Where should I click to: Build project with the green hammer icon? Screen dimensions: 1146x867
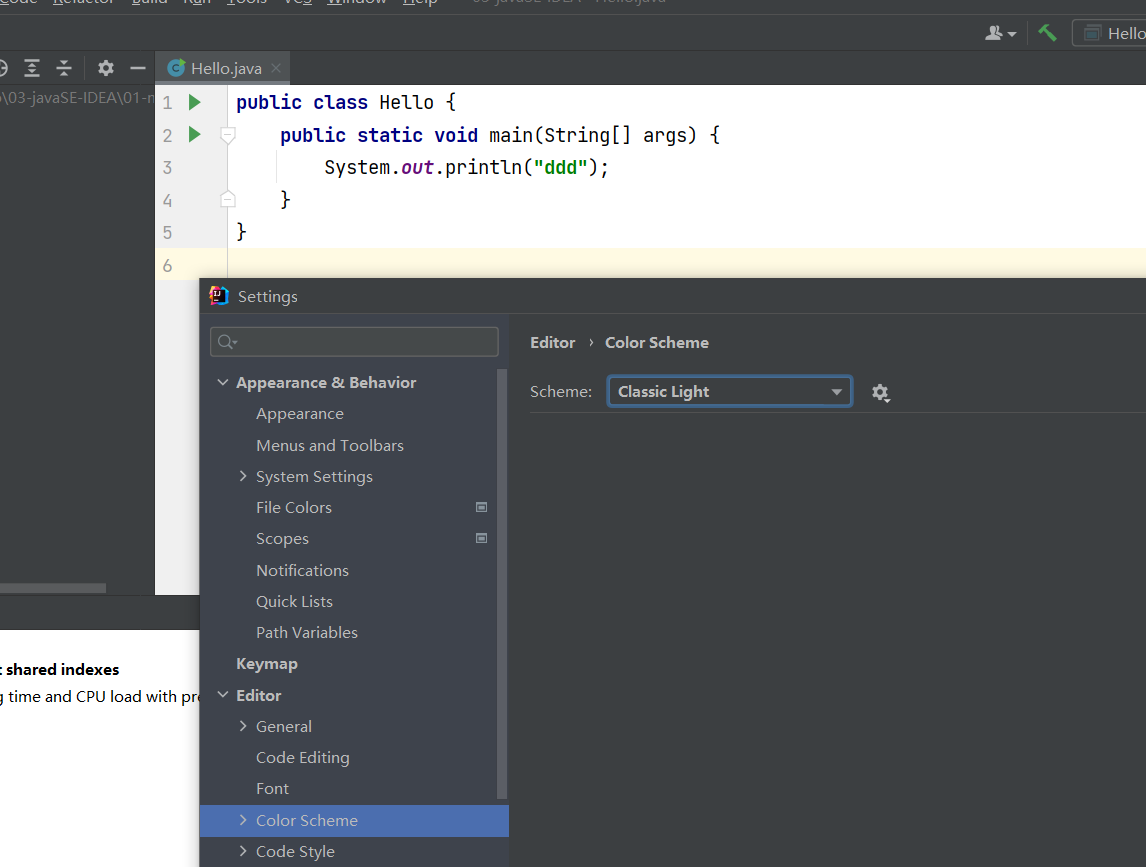click(x=1047, y=33)
